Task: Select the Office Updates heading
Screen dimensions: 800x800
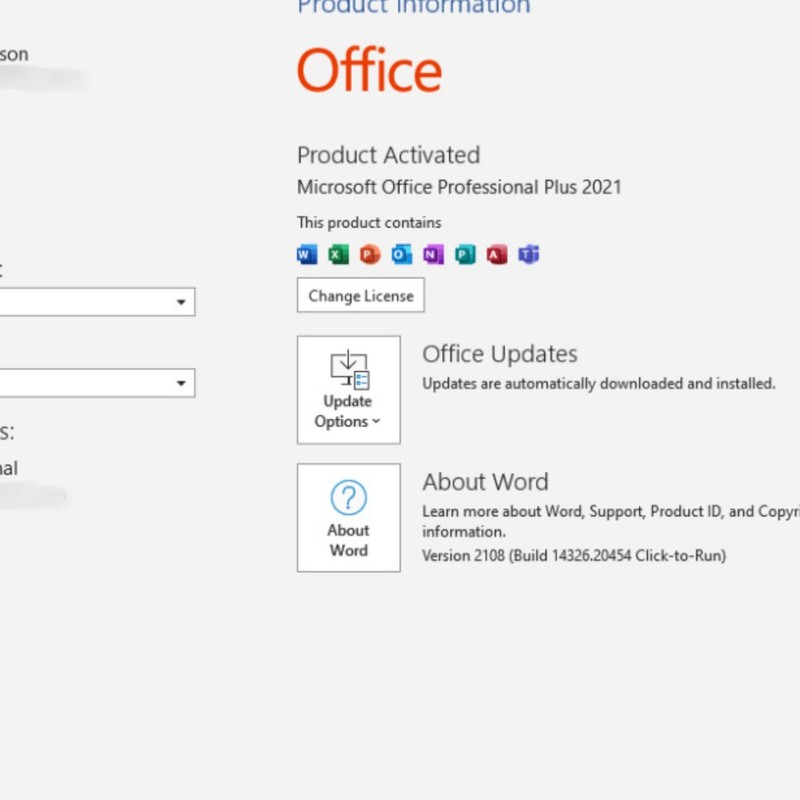Action: pos(500,354)
